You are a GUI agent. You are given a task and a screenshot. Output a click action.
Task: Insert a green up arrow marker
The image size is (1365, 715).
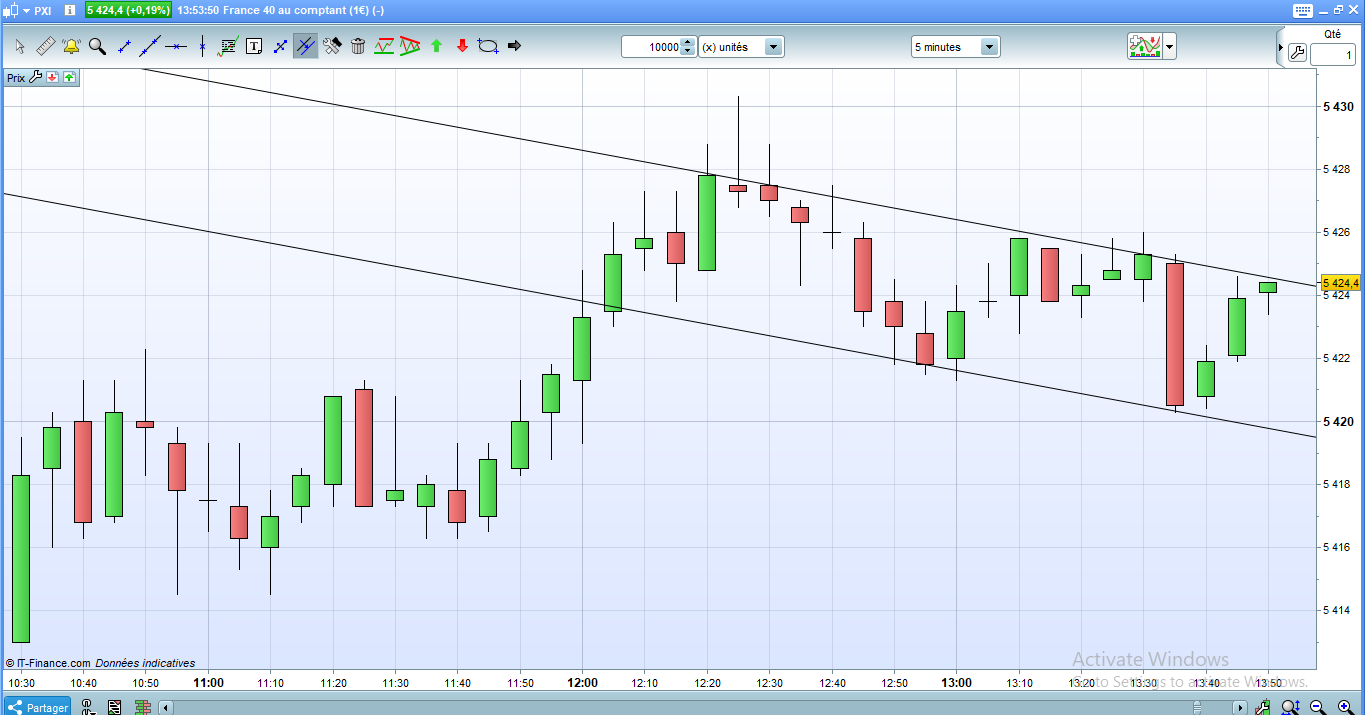[436, 46]
